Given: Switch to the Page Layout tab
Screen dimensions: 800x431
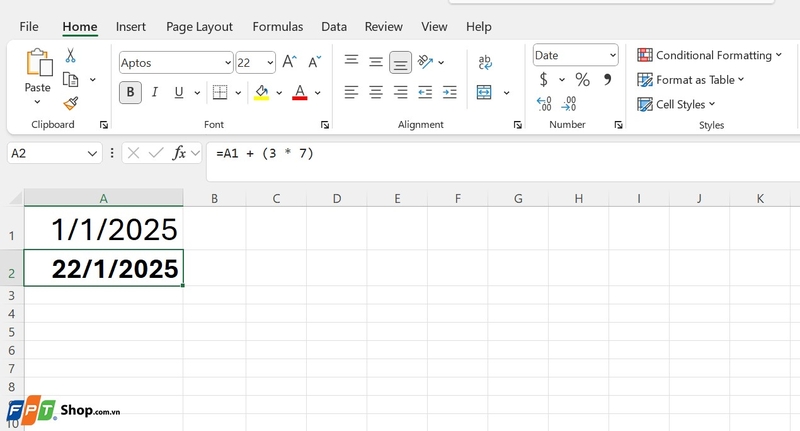Looking at the screenshot, I should pos(199,27).
